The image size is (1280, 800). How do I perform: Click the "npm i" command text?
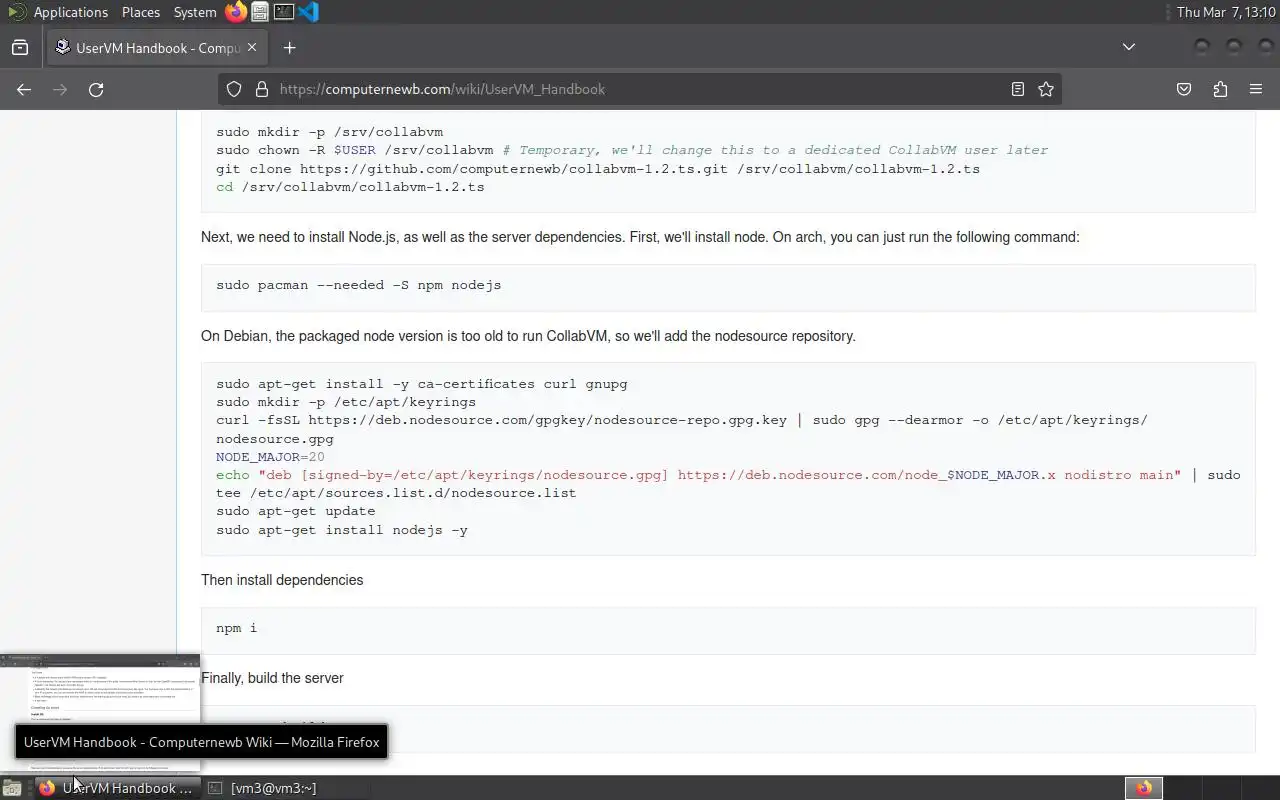pyautogui.click(x=236, y=628)
